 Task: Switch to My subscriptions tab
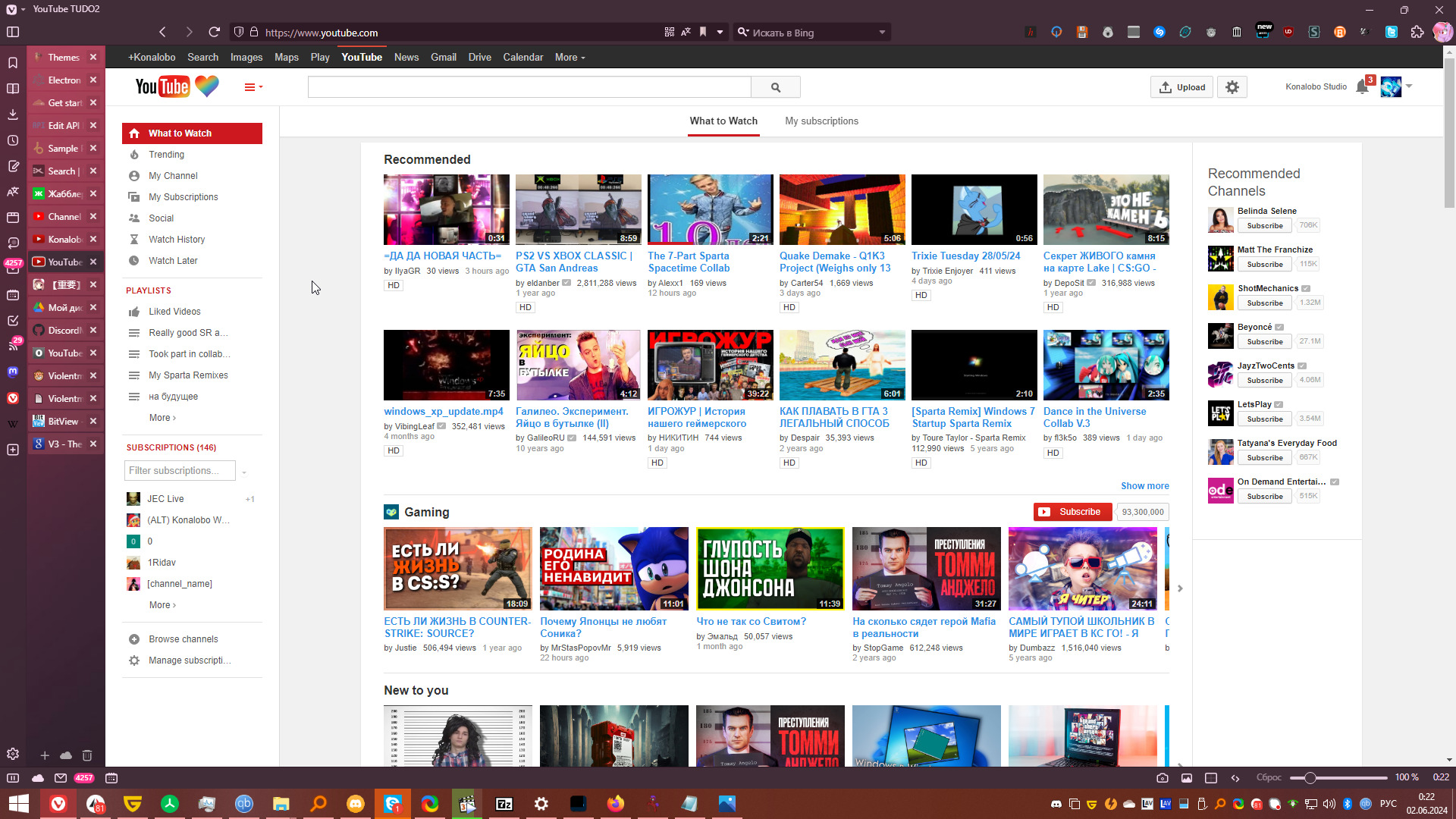click(x=821, y=121)
